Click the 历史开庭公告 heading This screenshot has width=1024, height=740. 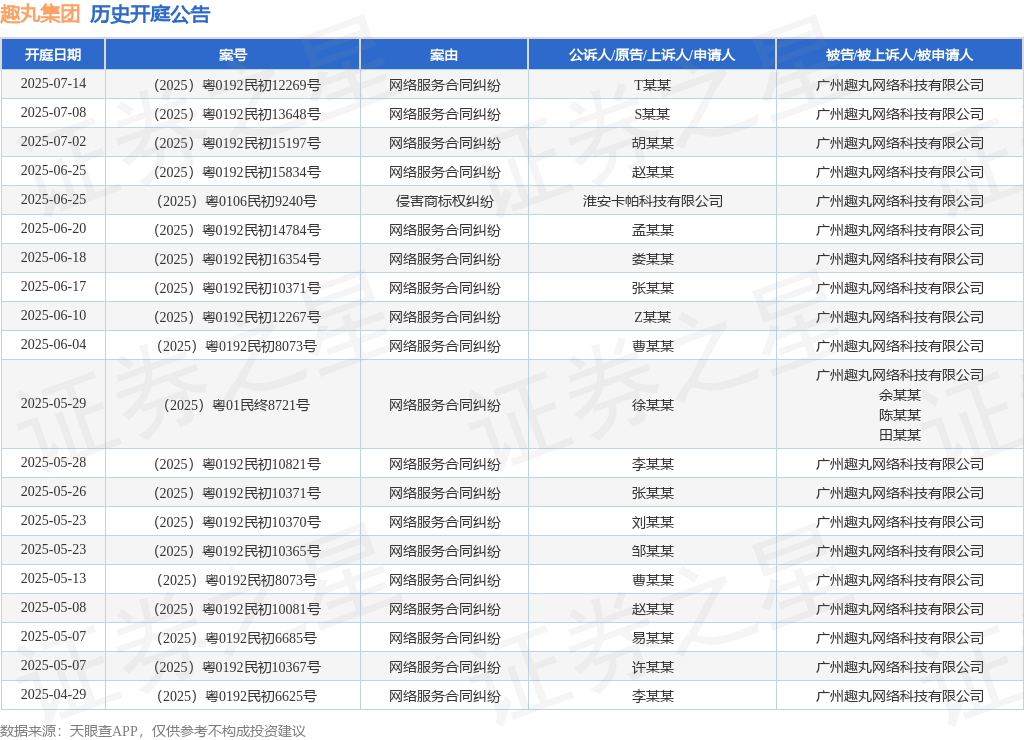click(150, 14)
